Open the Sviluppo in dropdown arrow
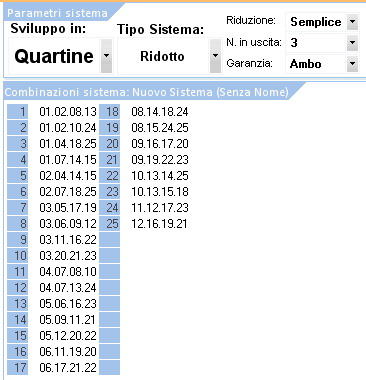Image resolution: width=366 pixels, height=380 pixels. coord(106,56)
